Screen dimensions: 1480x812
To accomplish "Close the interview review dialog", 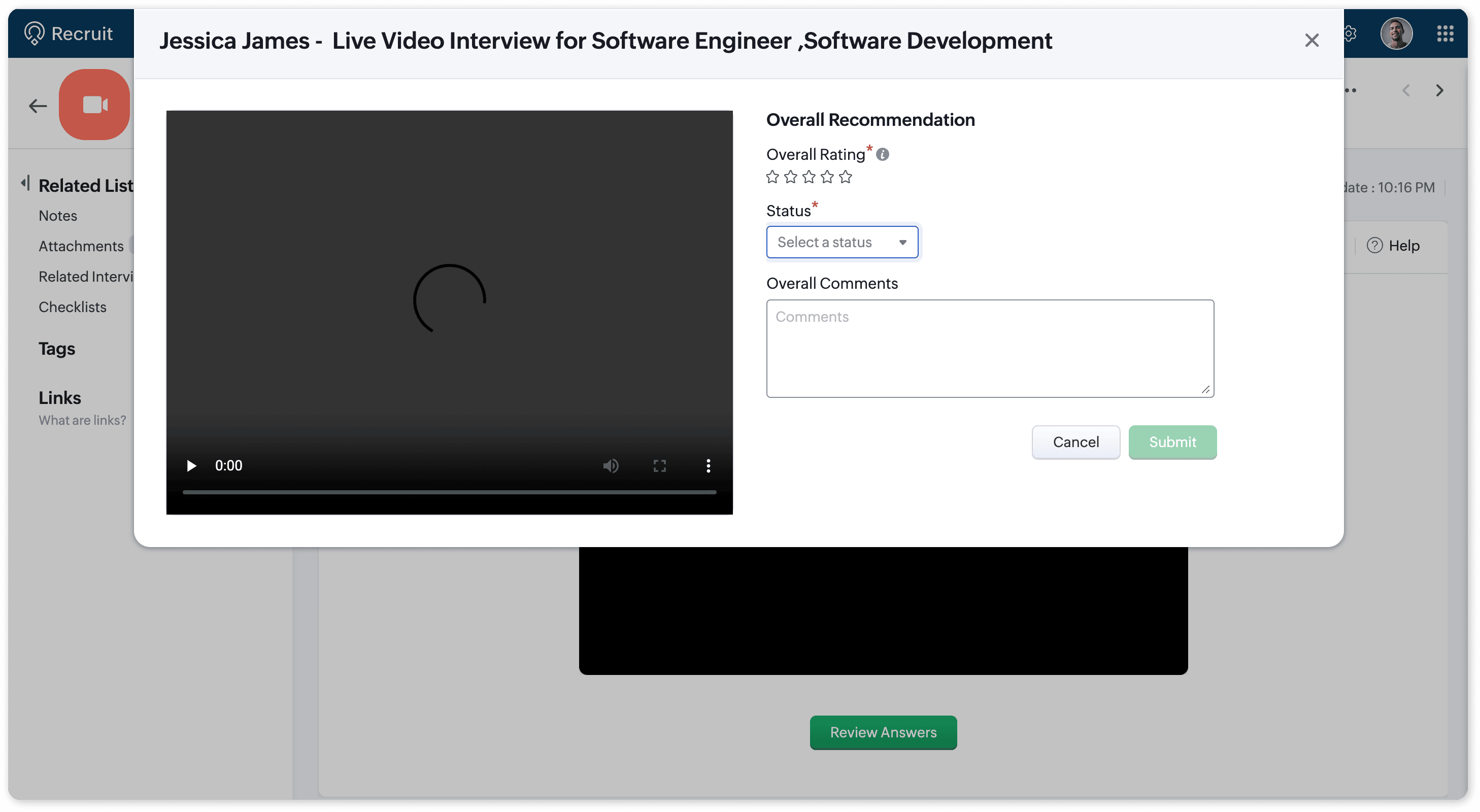I will pos(1311,40).
